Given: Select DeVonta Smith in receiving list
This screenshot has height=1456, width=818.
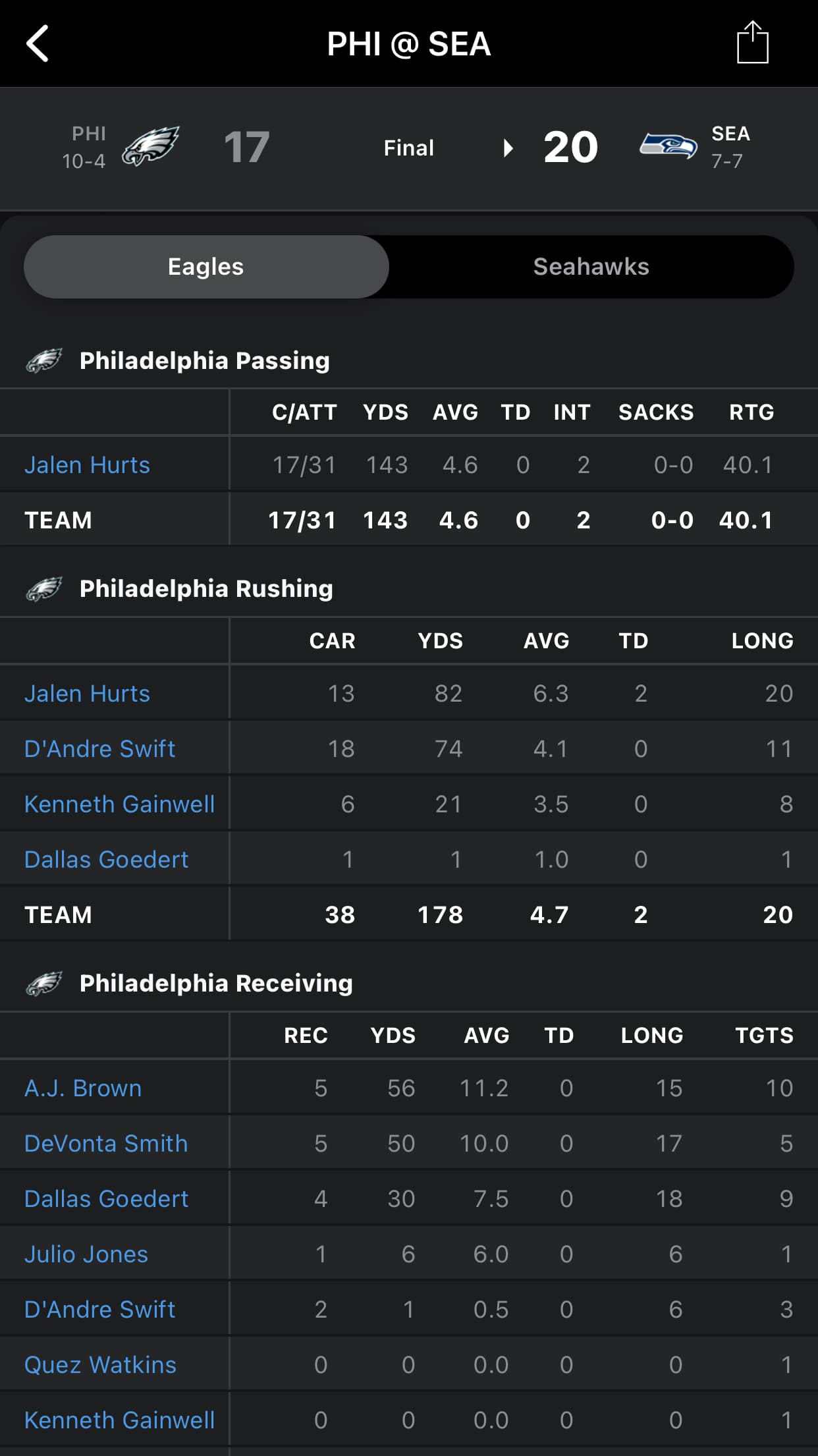Looking at the screenshot, I should coord(106,1143).
